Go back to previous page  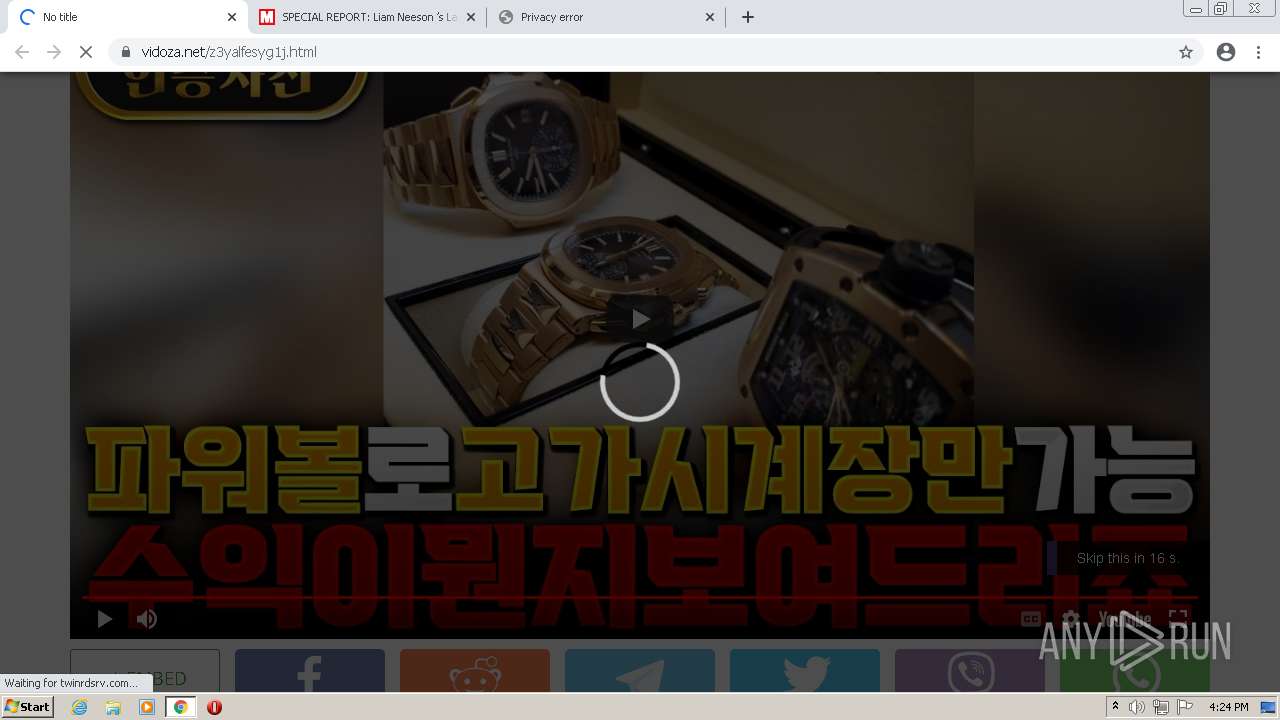point(22,52)
